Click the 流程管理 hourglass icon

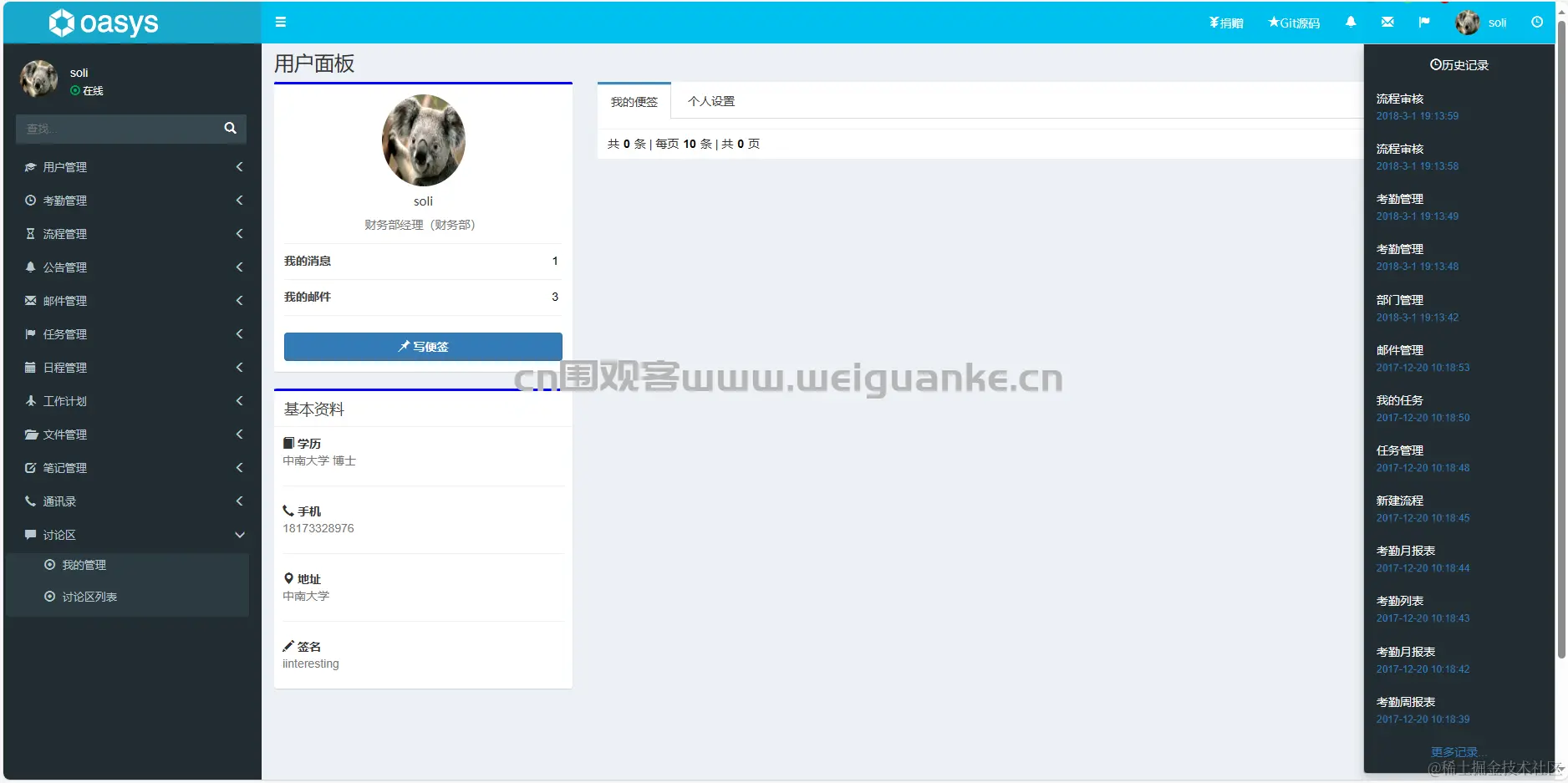[30, 234]
